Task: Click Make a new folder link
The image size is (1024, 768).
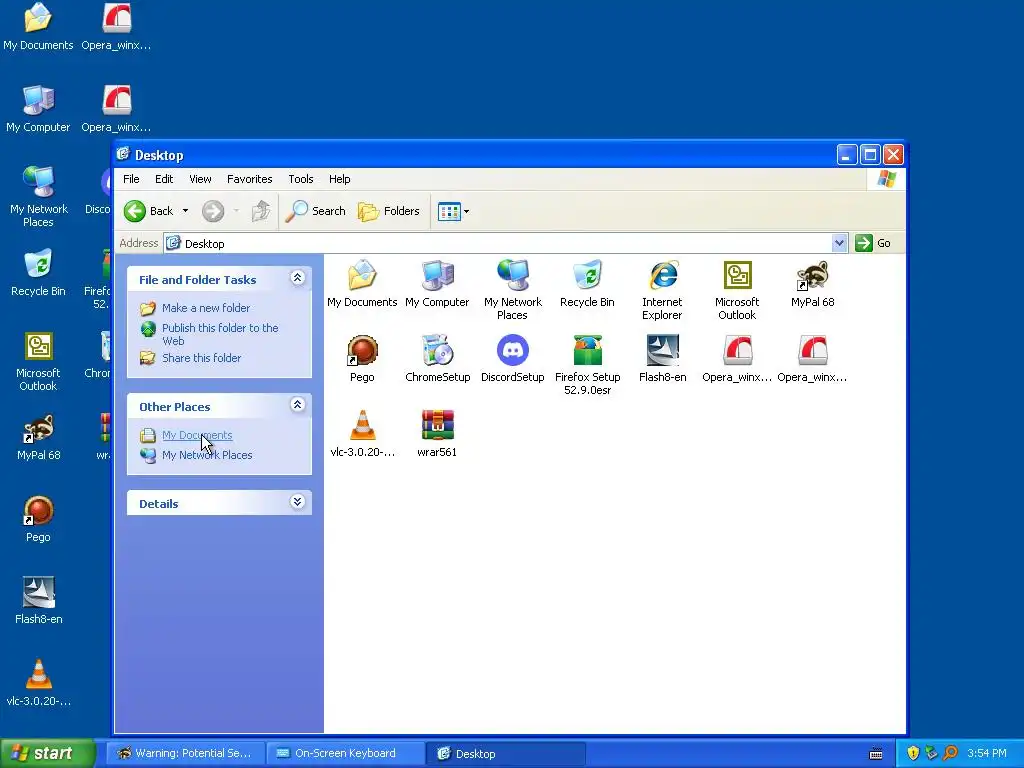Action: (206, 308)
